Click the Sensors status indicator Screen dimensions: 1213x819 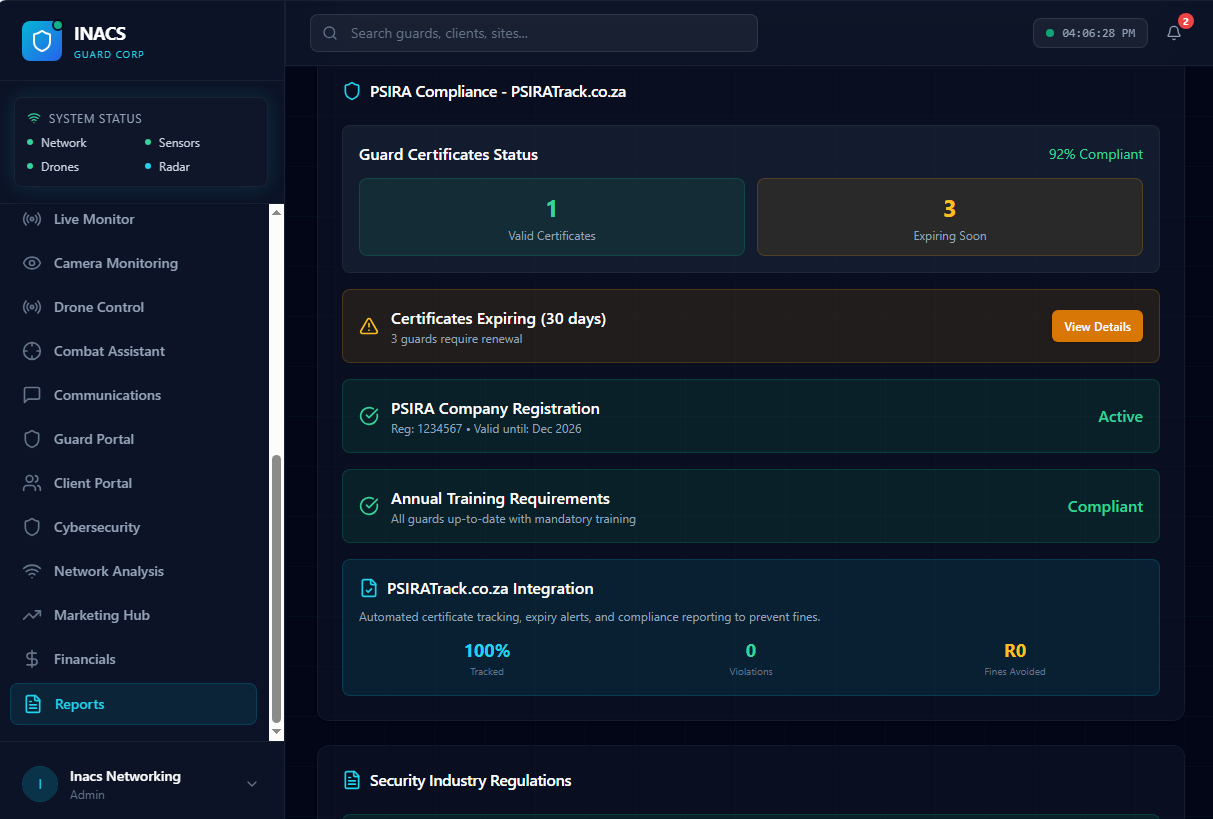[x=172, y=143]
